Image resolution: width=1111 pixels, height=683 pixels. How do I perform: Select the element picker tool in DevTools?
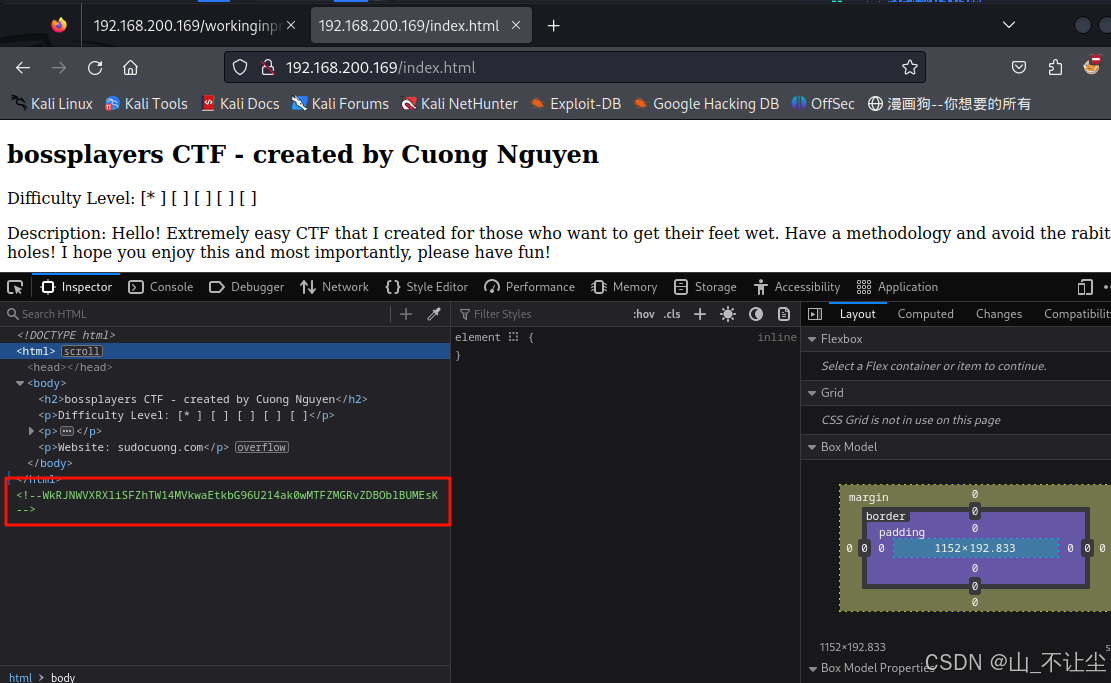tap(15, 287)
